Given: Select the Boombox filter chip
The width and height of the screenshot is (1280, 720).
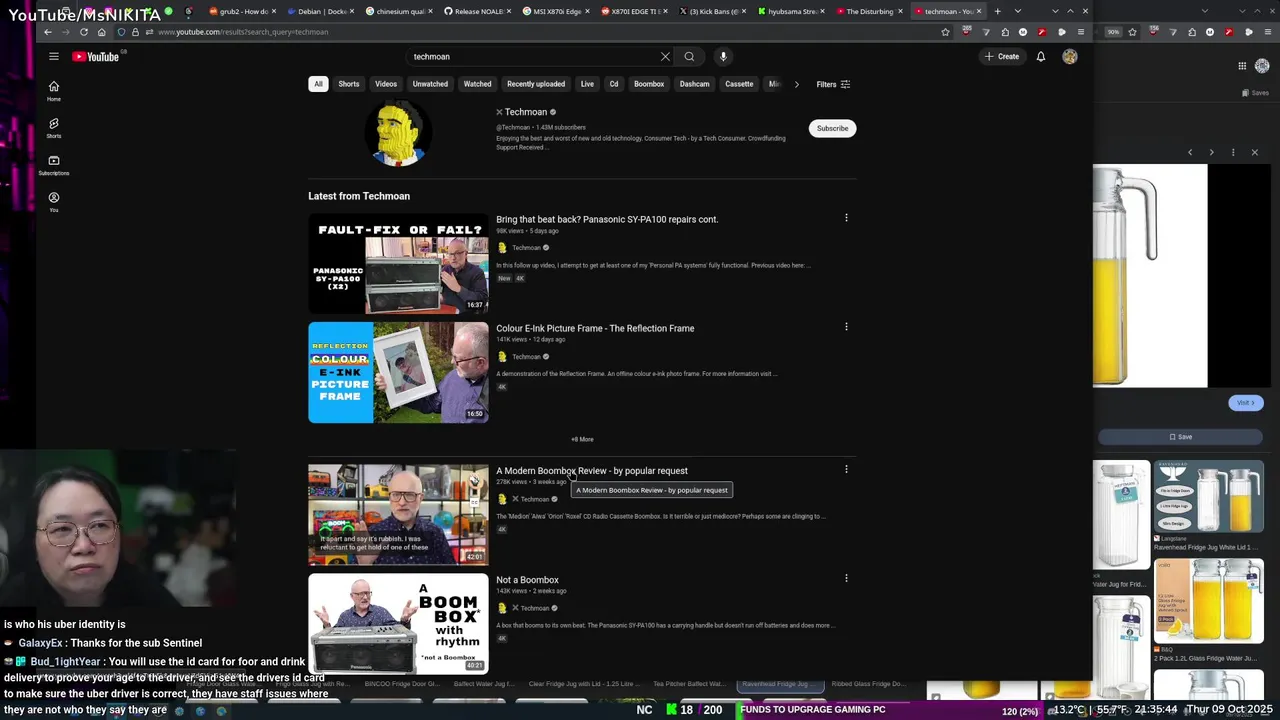Looking at the screenshot, I should [x=649, y=84].
